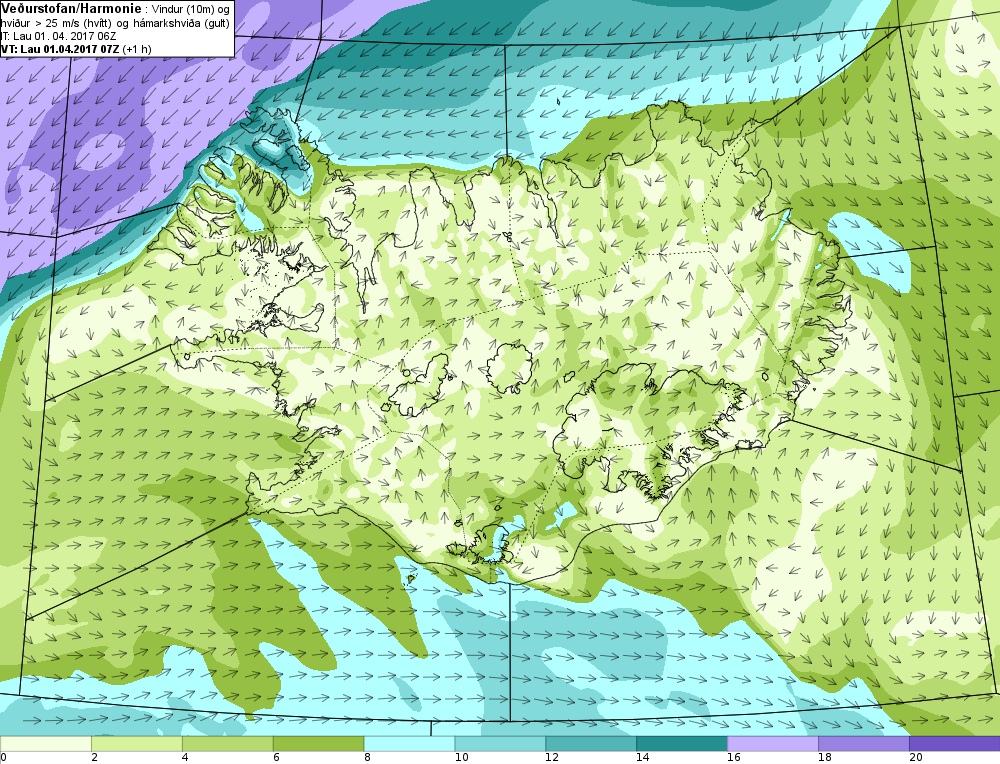Click the legend scale label '18'

tap(825, 758)
